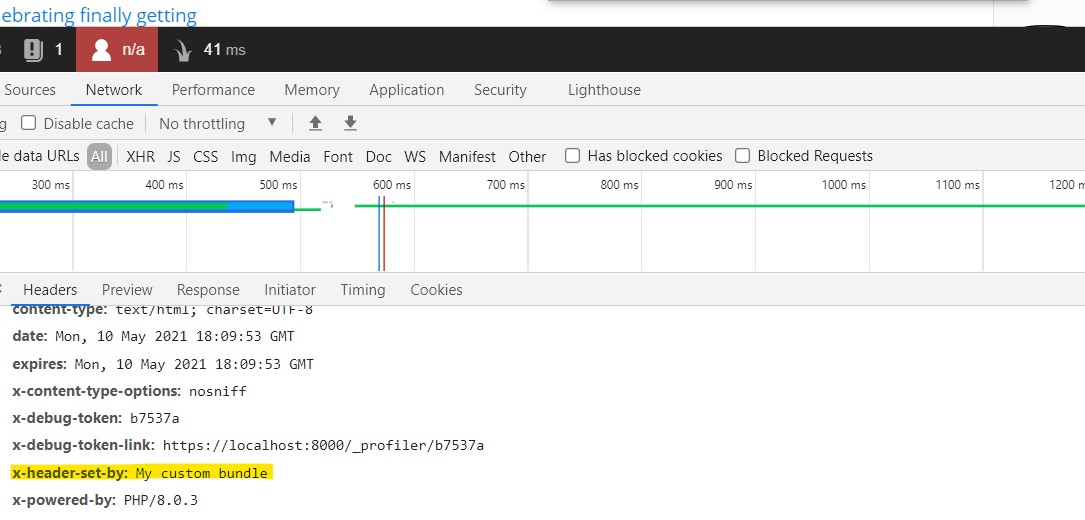Open the Security panel tab

click(x=500, y=90)
